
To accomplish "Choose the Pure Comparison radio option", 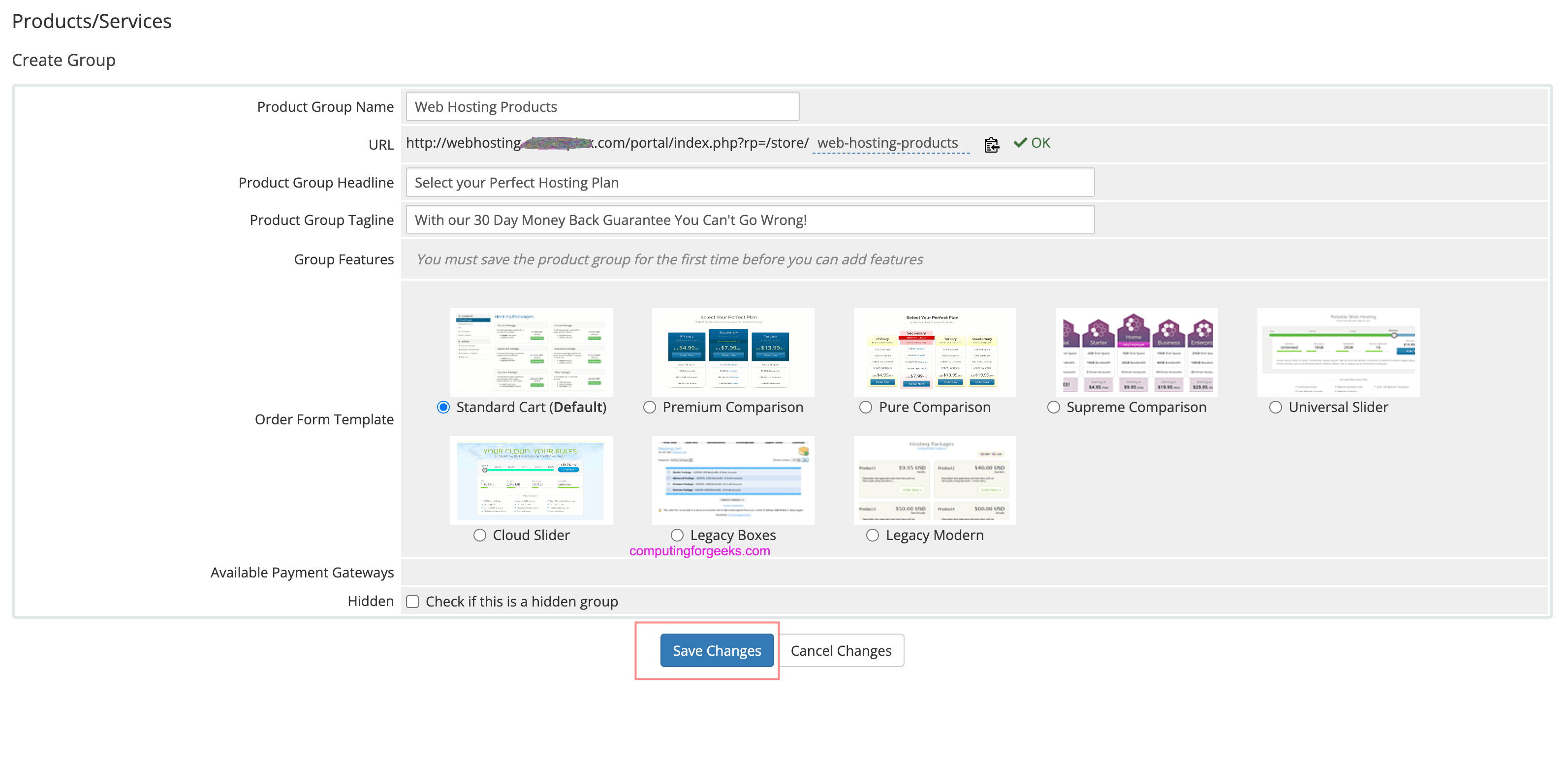I will pos(866,407).
